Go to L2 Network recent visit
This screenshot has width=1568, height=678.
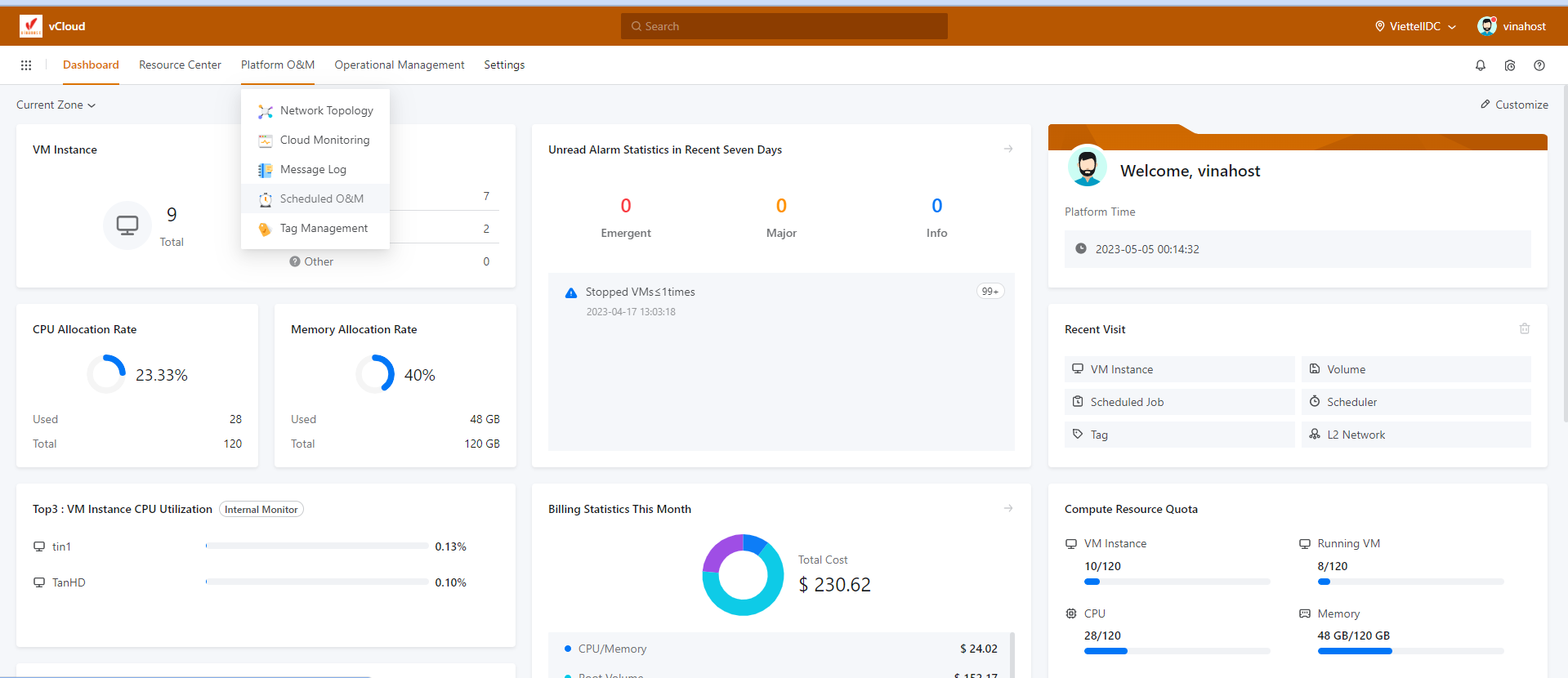point(1355,435)
